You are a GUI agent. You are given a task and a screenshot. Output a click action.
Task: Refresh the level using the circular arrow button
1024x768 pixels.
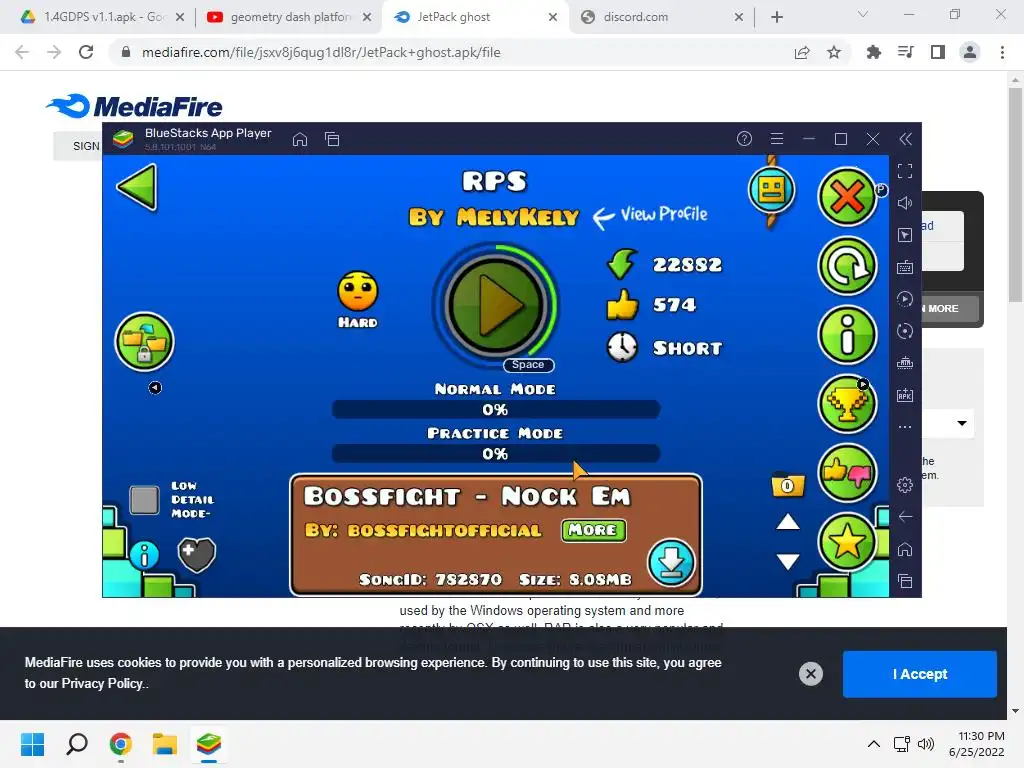click(847, 266)
